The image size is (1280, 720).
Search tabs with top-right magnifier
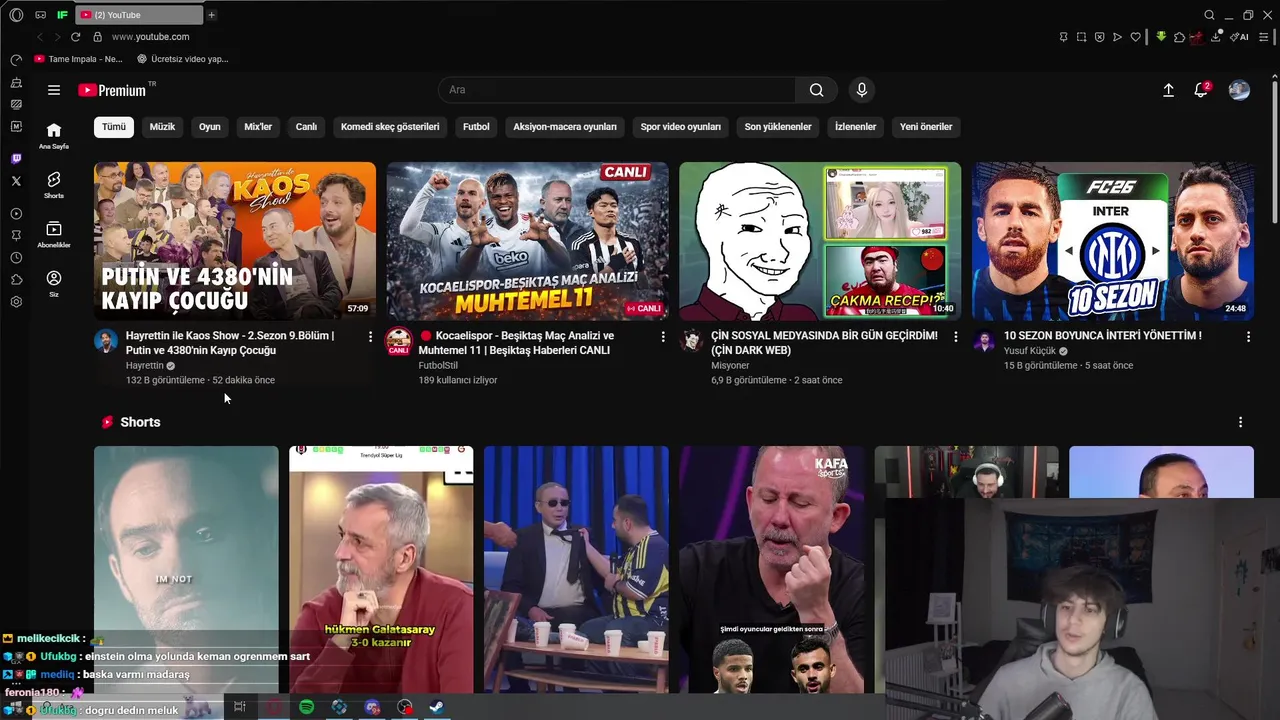1209,15
